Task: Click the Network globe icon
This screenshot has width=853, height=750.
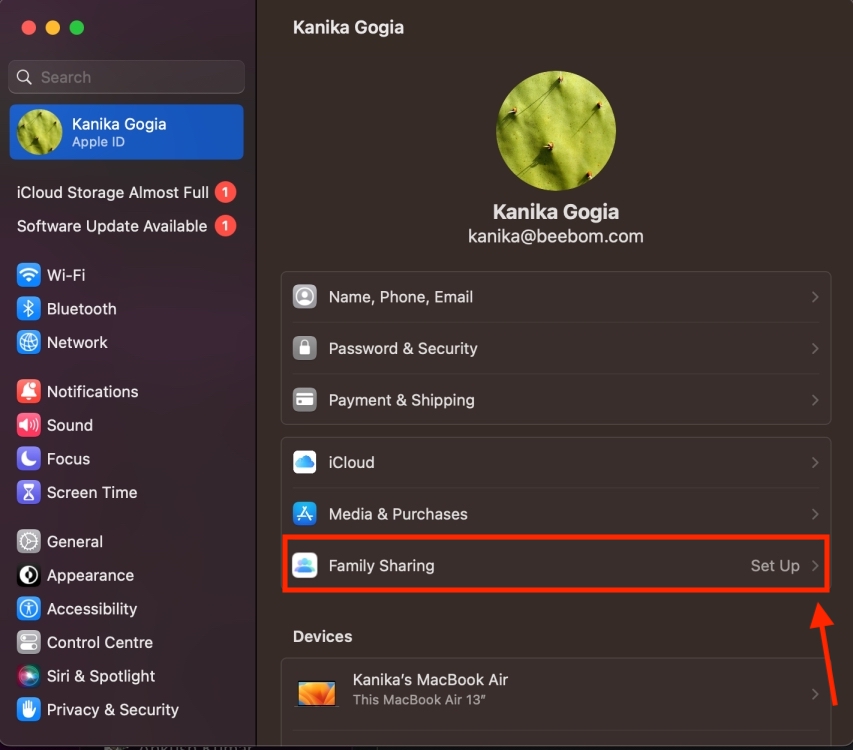Action: pos(28,343)
